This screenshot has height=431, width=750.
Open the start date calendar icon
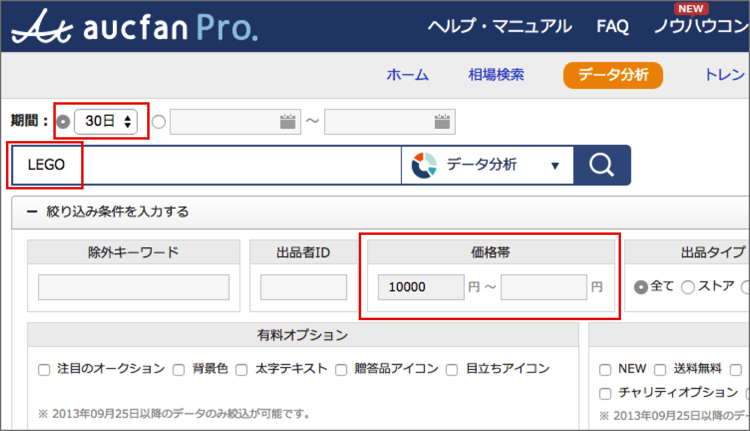(288, 122)
